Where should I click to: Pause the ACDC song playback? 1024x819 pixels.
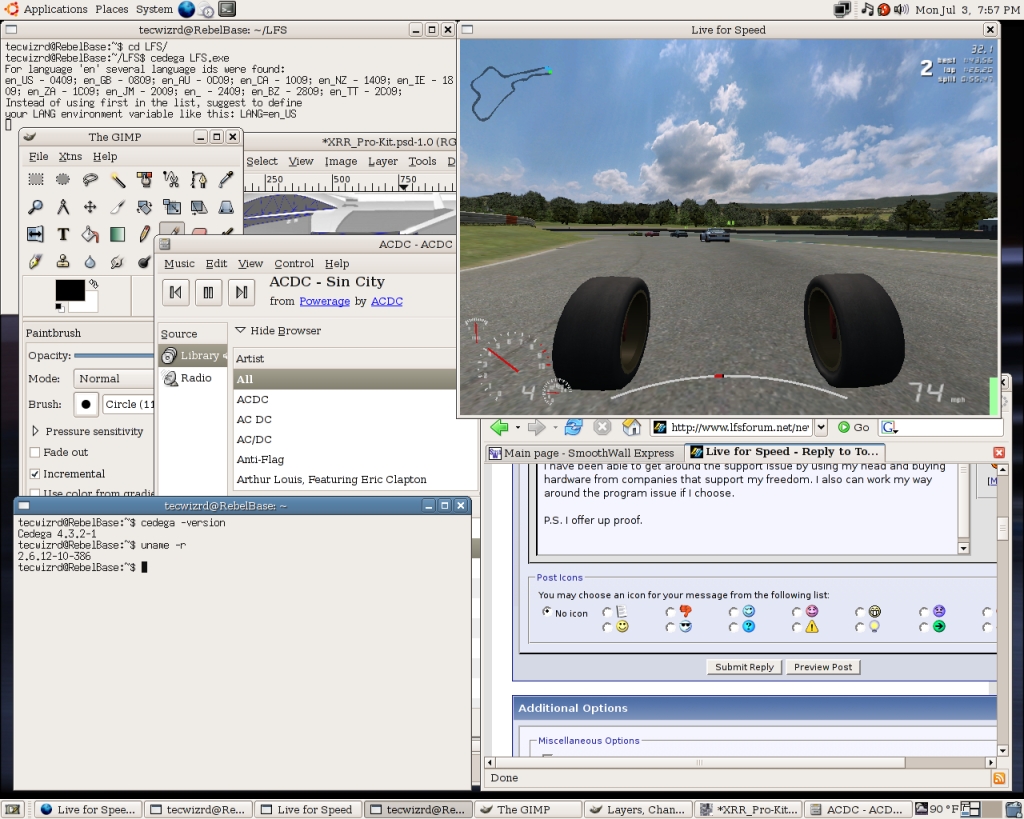208,292
